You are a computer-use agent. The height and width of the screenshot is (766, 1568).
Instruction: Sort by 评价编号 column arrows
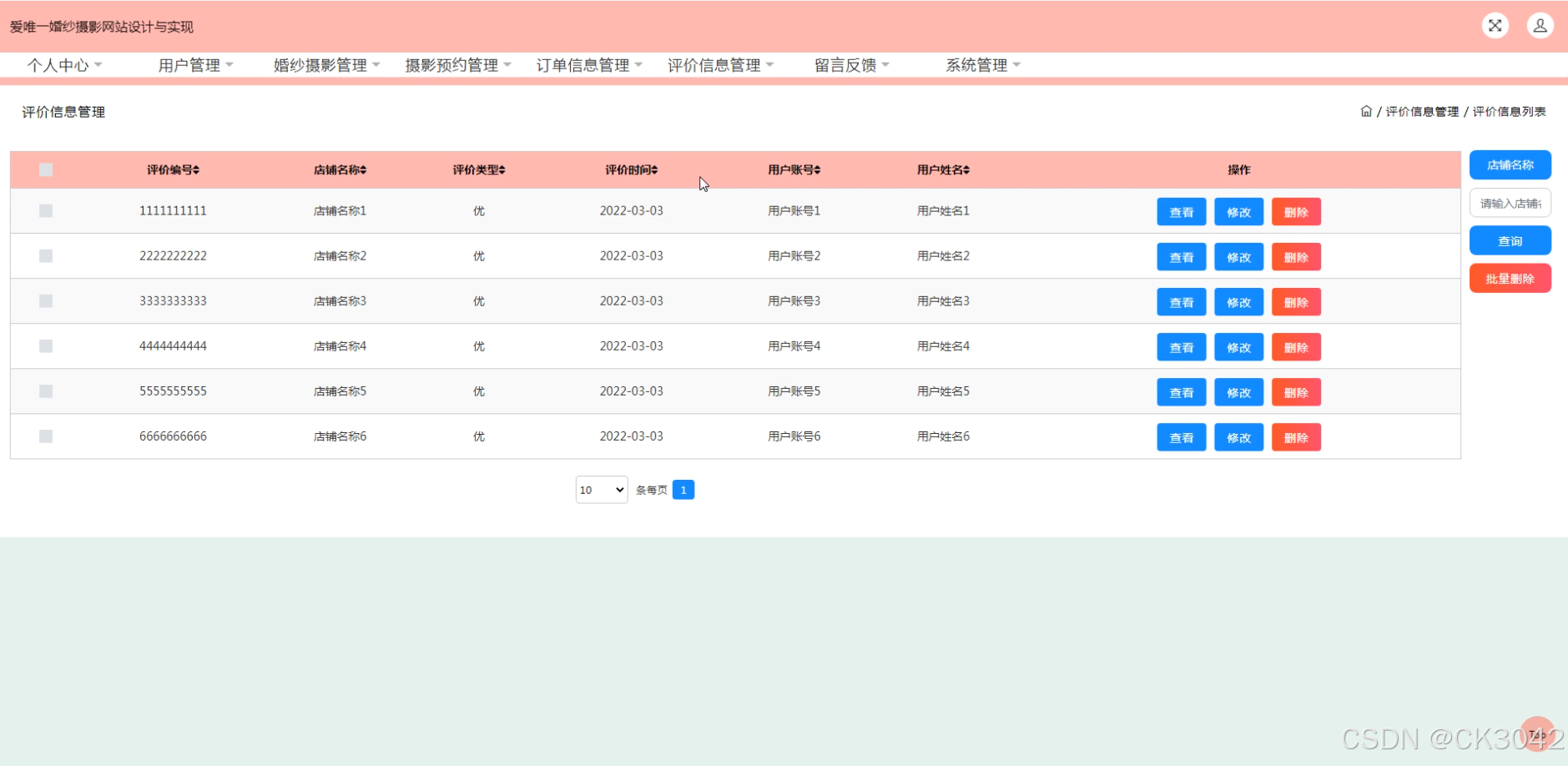(x=196, y=170)
